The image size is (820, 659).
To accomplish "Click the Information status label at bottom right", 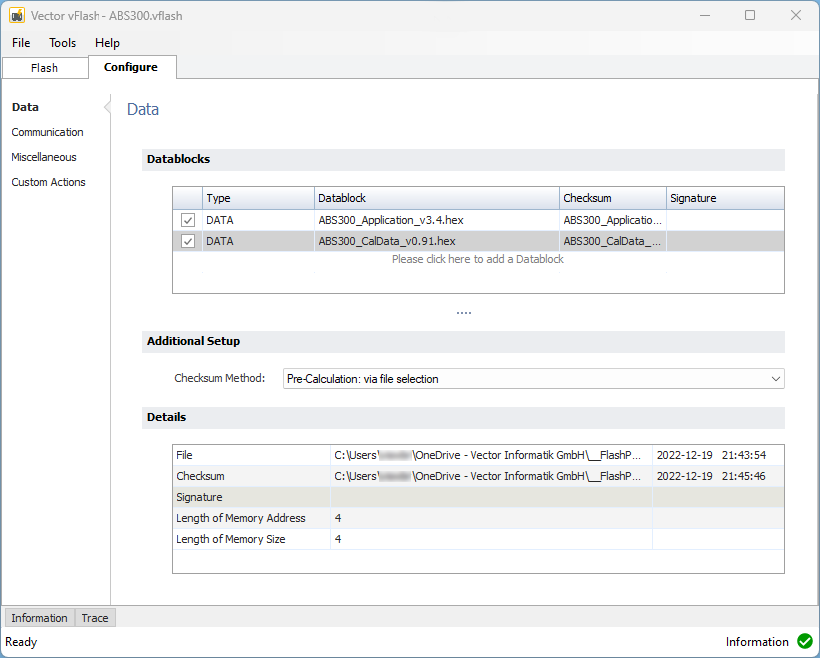I will click(757, 642).
